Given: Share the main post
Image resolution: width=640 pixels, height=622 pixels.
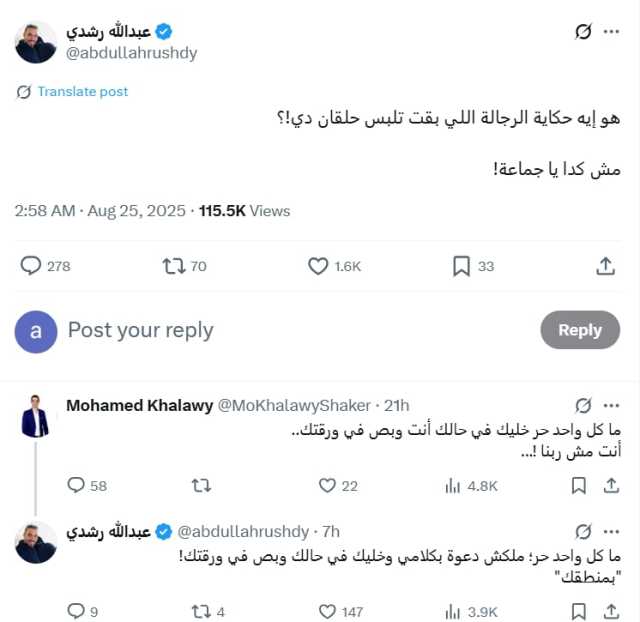Looking at the screenshot, I should tap(605, 266).
